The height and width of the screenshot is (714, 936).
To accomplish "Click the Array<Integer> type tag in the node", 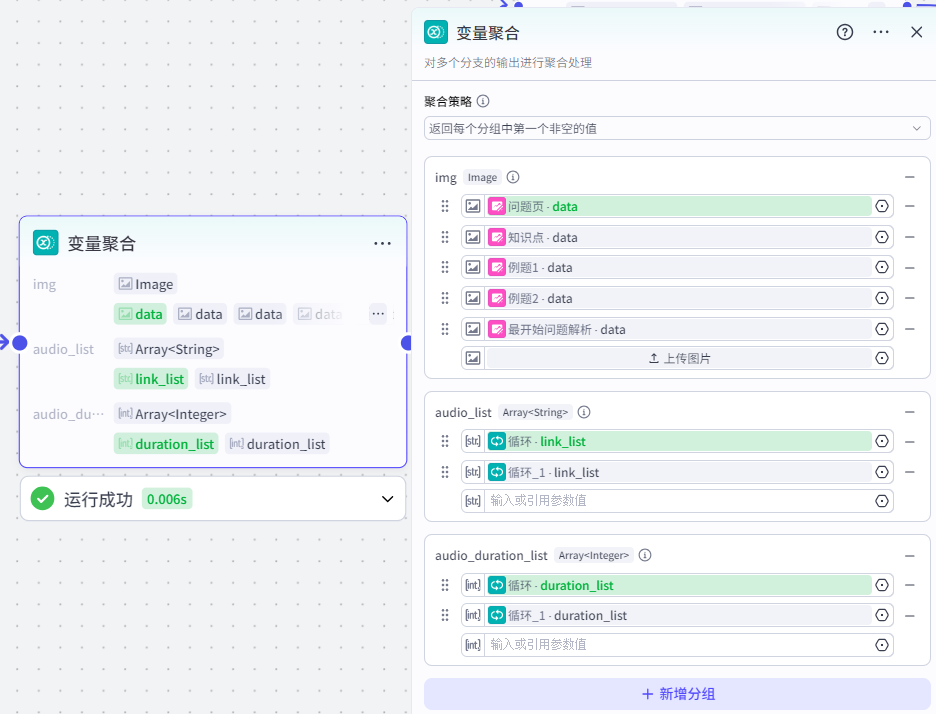I will pyautogui.click(x=173, y=414).
